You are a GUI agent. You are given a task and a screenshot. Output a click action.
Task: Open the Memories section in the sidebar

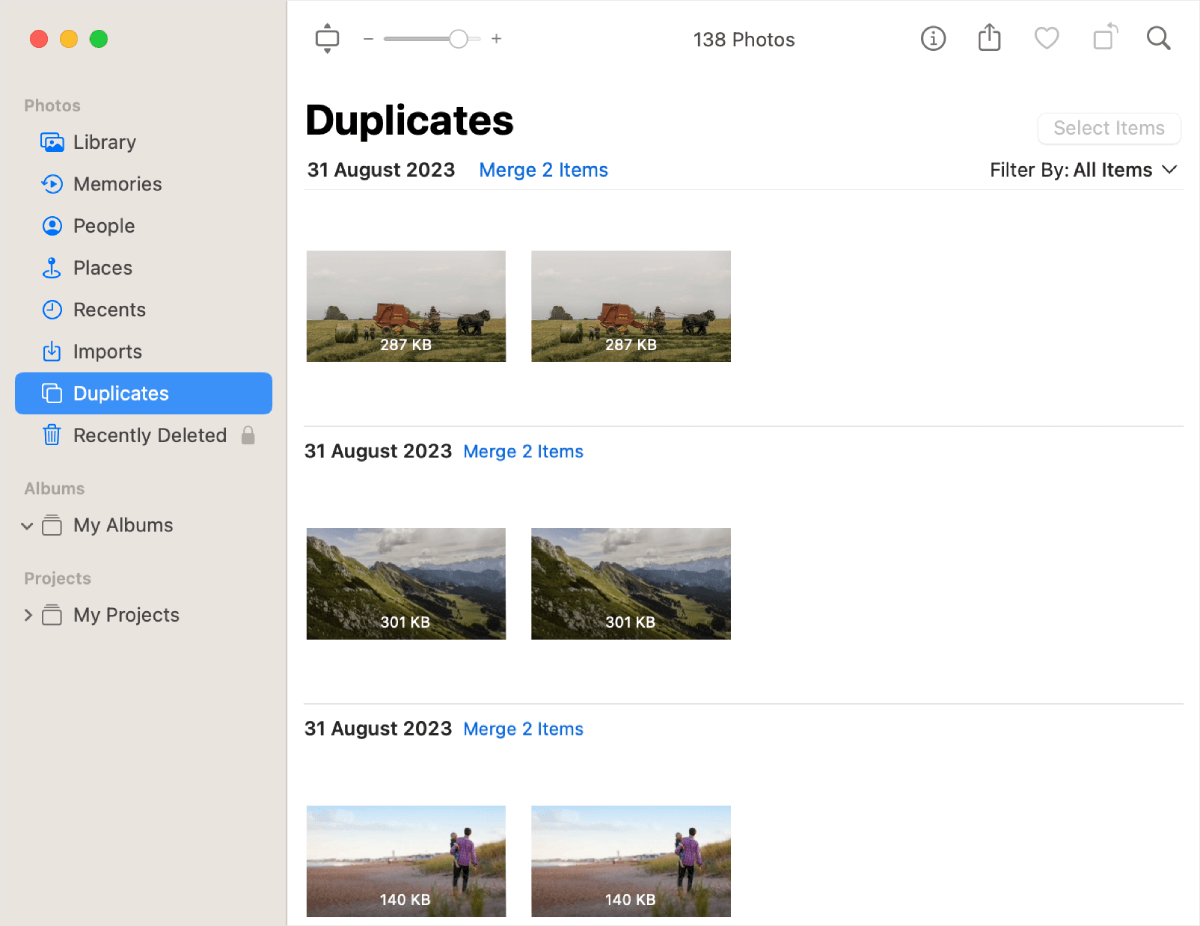coord(117,183)
